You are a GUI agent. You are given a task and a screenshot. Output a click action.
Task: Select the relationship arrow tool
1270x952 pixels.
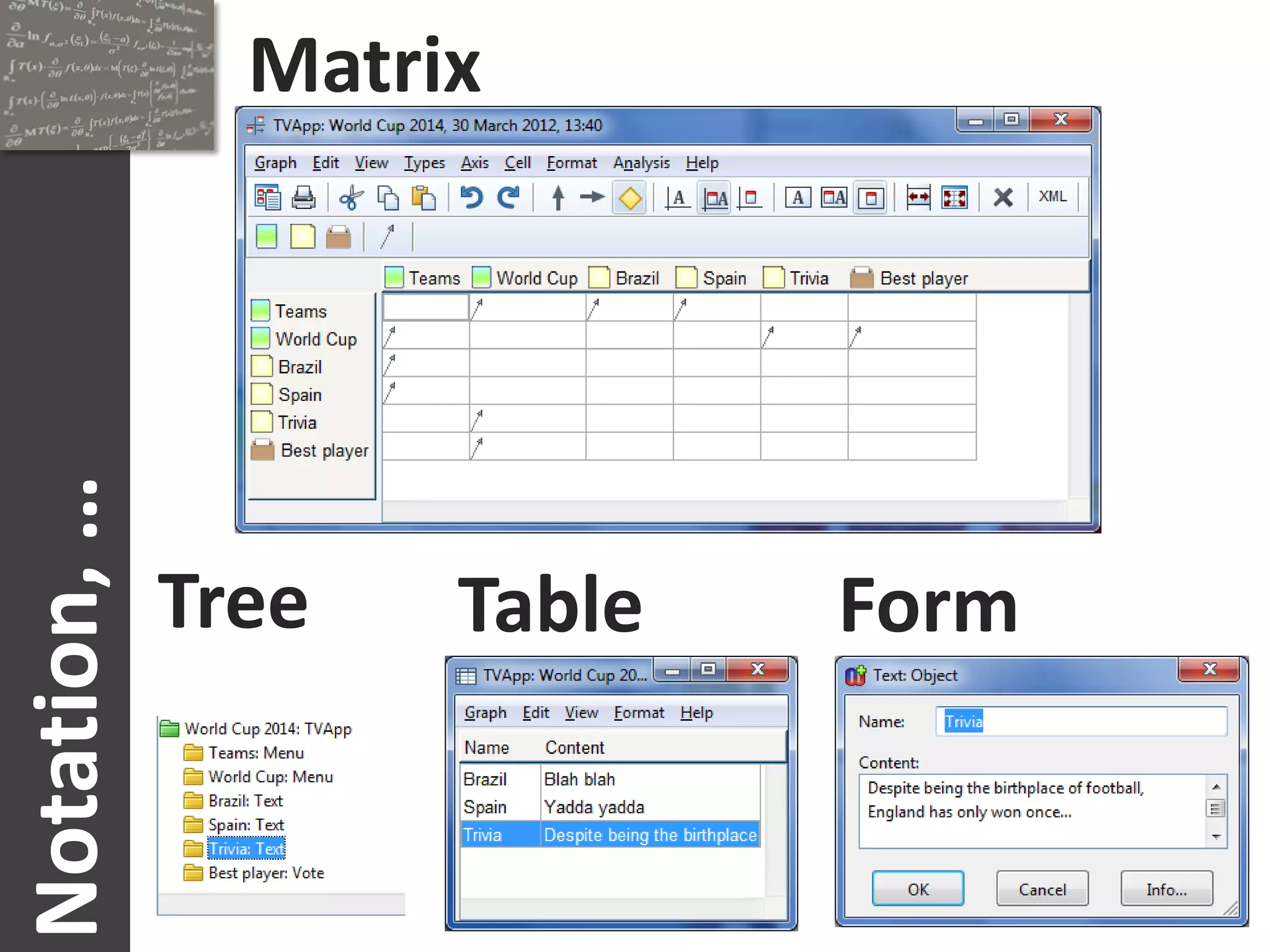(388, 236)
